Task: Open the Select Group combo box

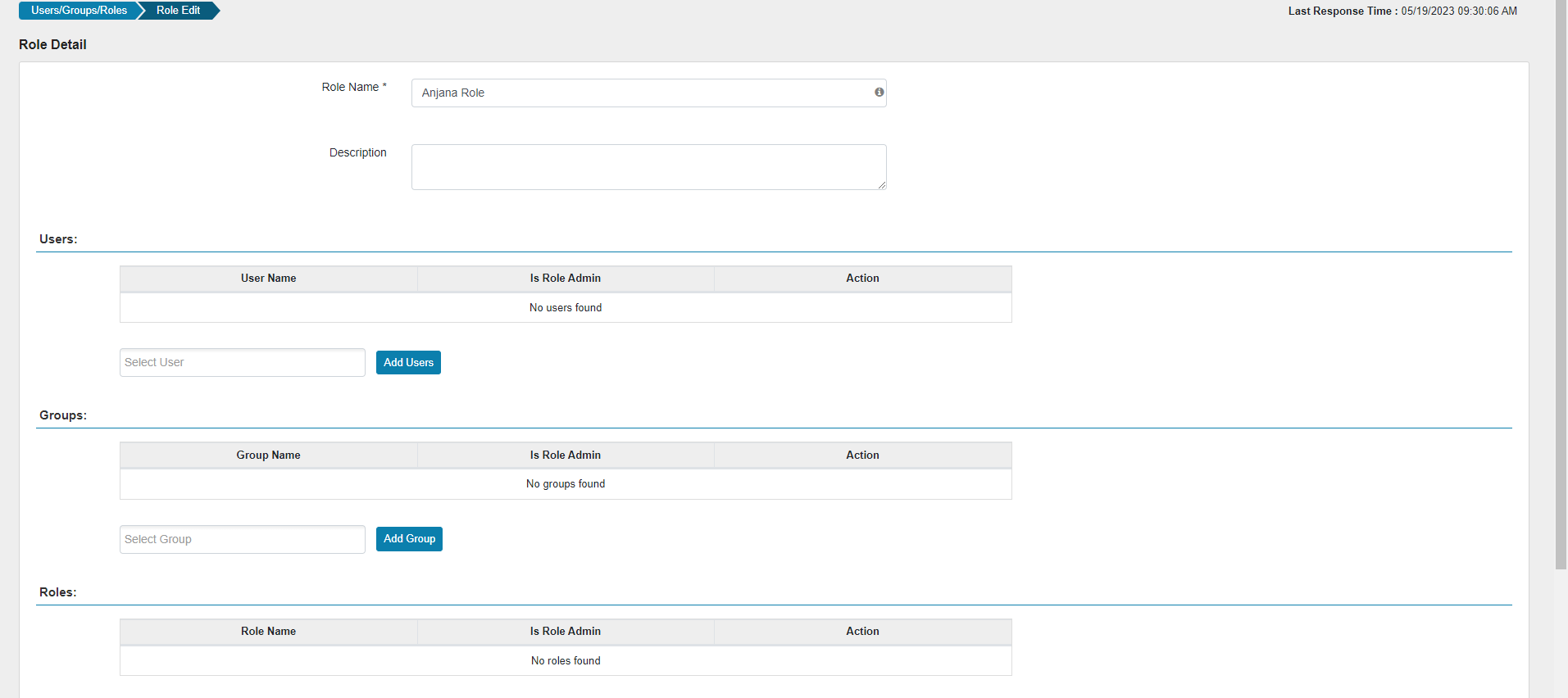Action: tap(242, 539)
